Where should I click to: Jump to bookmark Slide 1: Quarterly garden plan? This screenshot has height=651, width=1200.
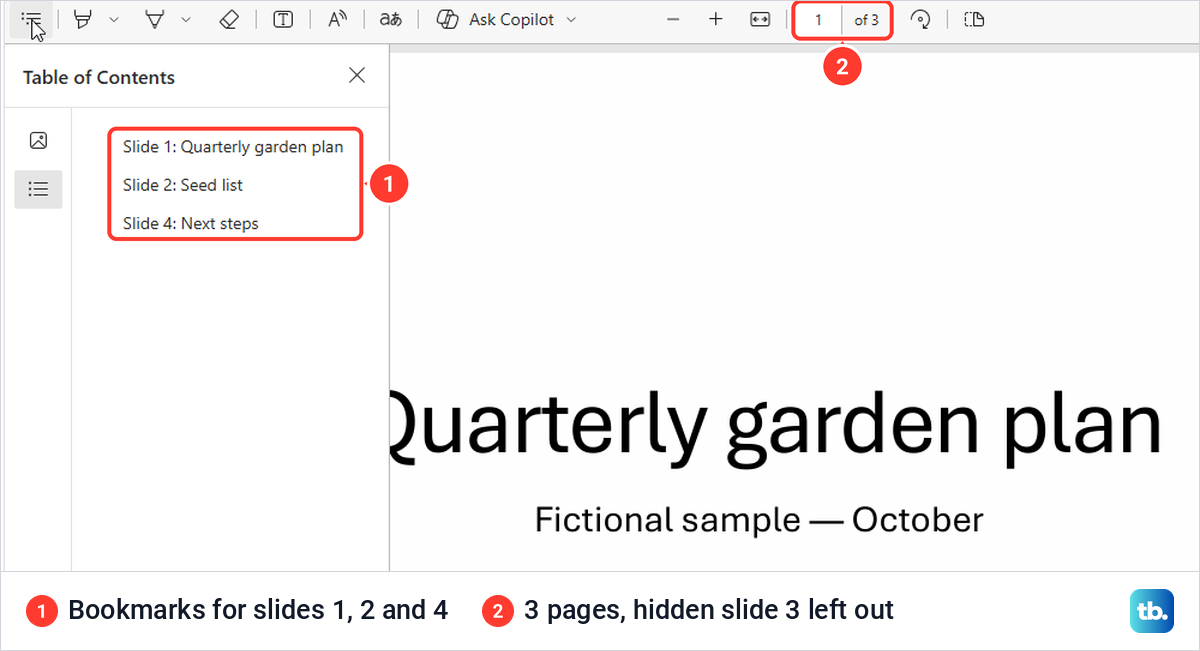233,147
